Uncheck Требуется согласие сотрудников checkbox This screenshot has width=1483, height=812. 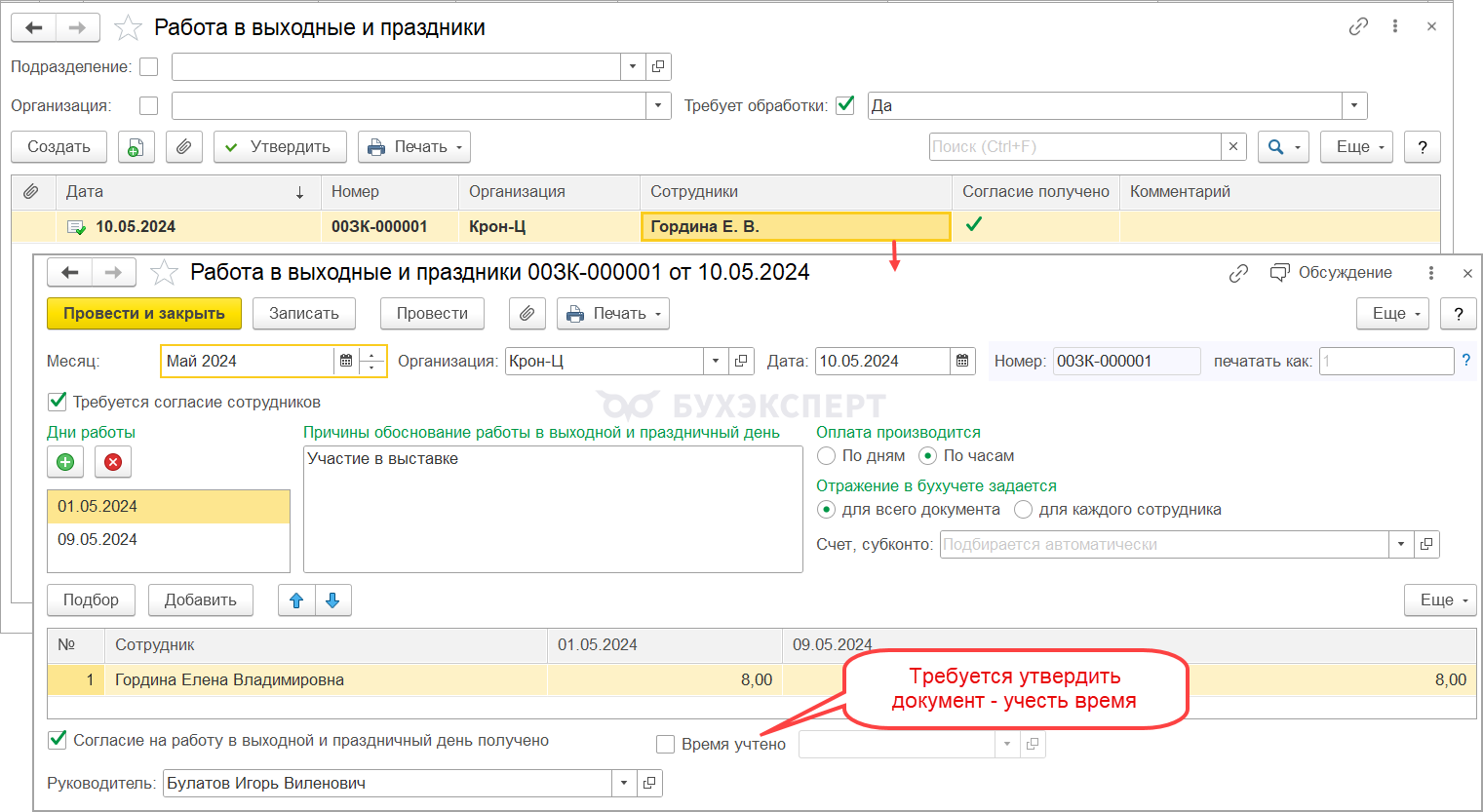coord(58,402)
